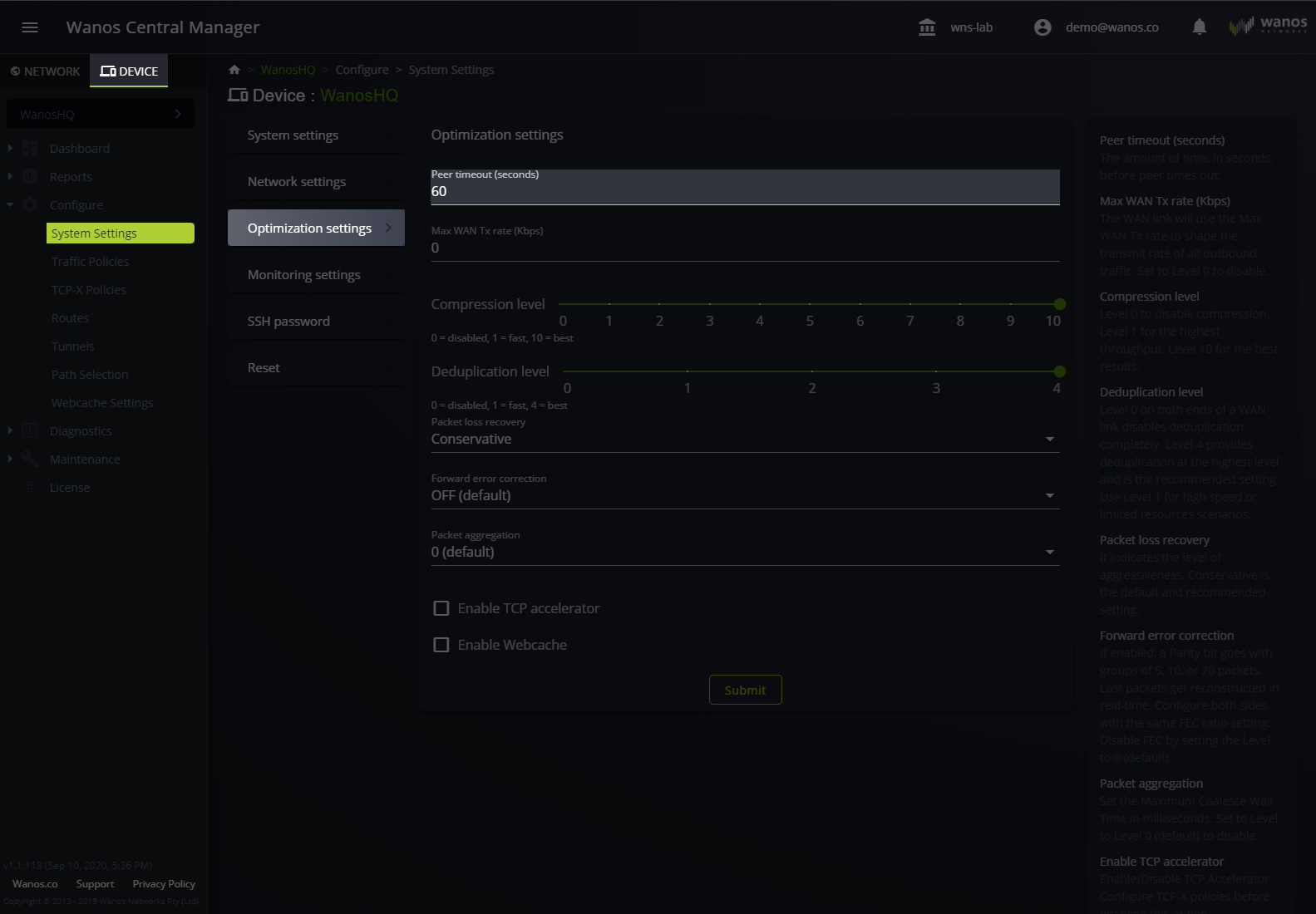Image resolution: width=1316 pixels, height=914 pixels.
Task: Open the hamburger navigation menu
Action: [x=30, y=27]
